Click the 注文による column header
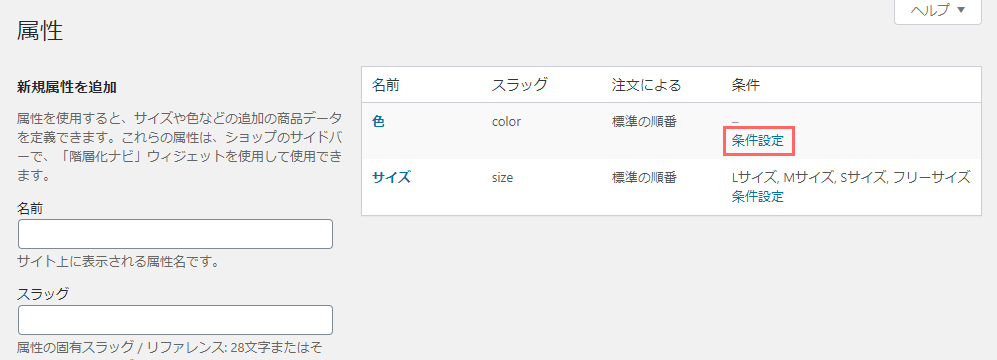 click(646, 85)
